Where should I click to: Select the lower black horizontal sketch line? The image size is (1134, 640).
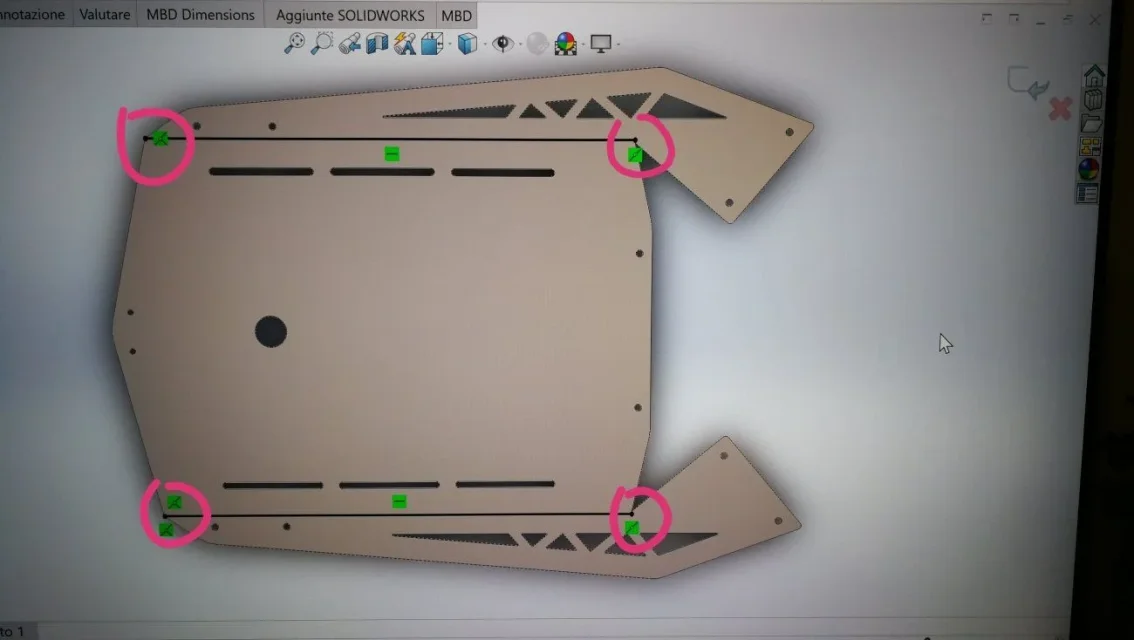(x=398, y=515)
